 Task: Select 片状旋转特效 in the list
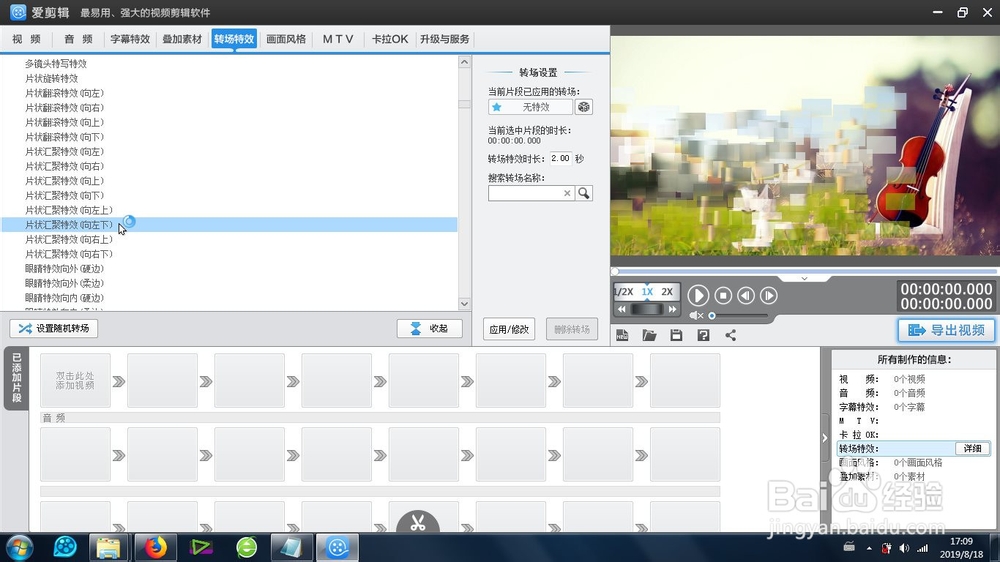tap(51, 78)
